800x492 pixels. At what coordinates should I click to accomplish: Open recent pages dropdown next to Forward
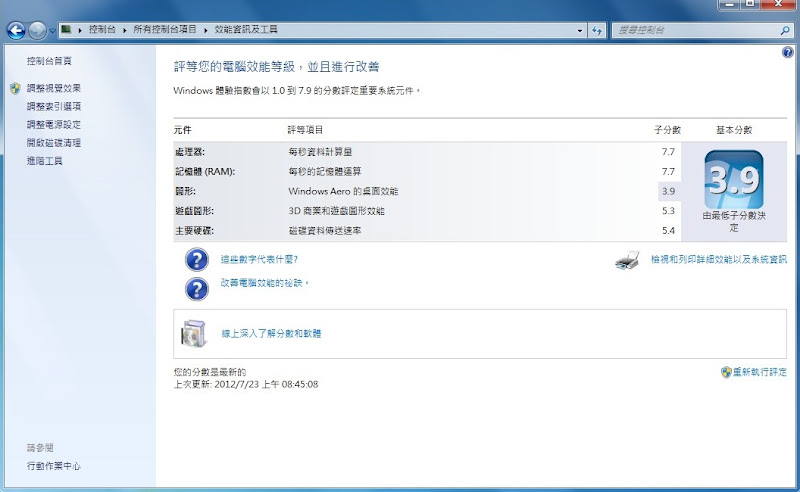pos(52,31)
